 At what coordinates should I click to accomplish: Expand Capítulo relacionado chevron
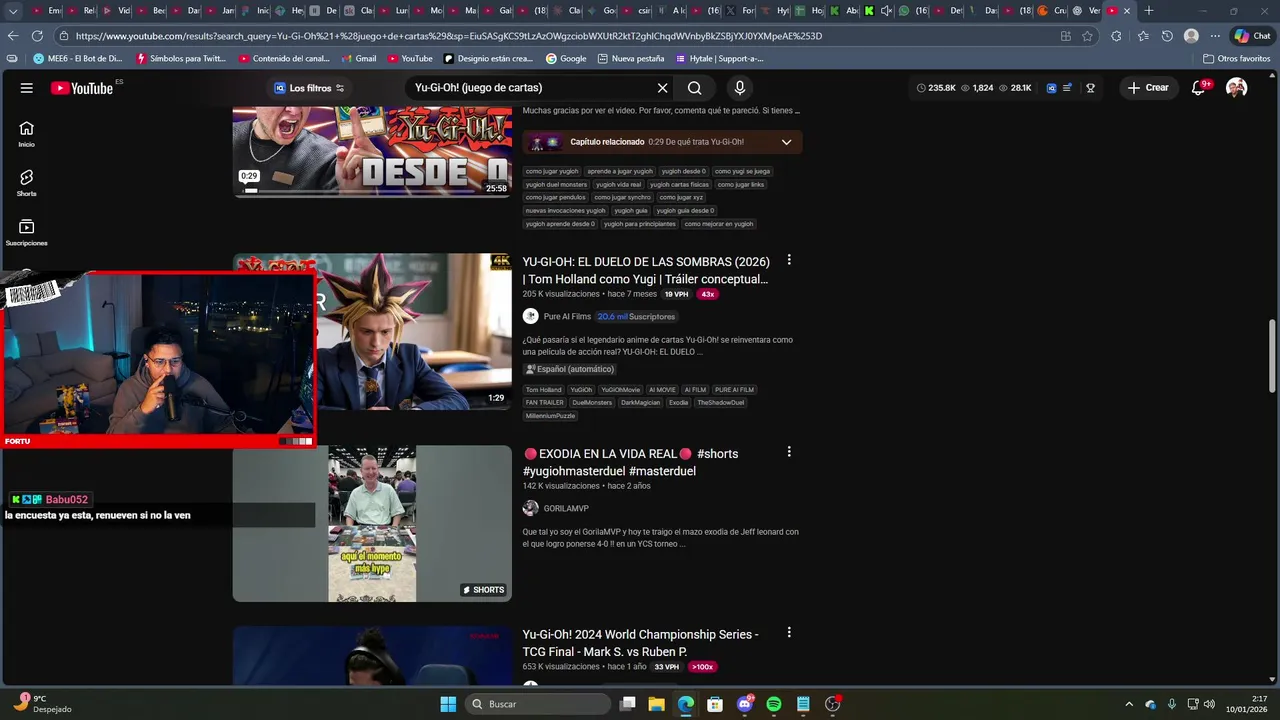[786, 142]
